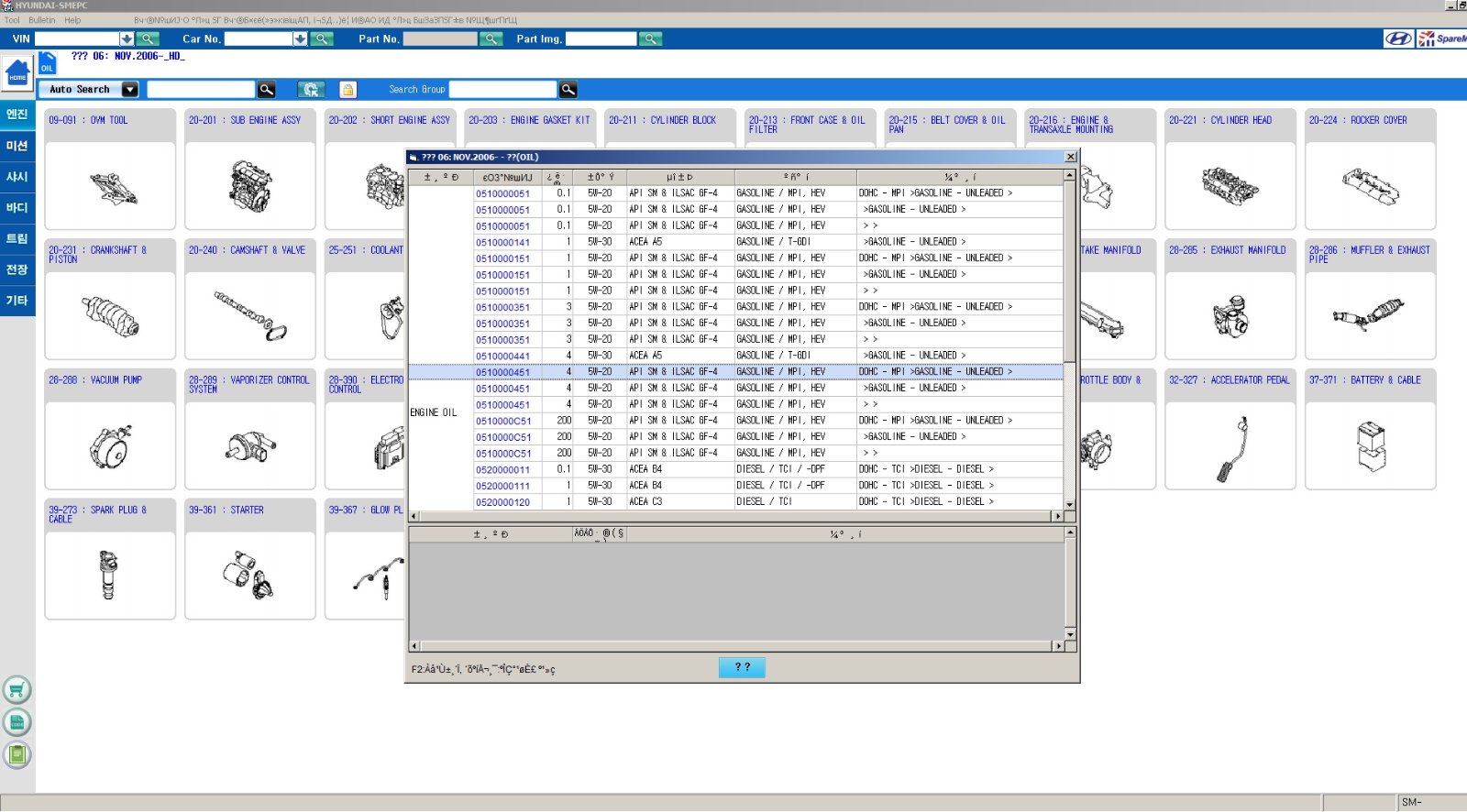Open the STARTER illustration
1467x812 pixels.
click(x=250, y=576)
